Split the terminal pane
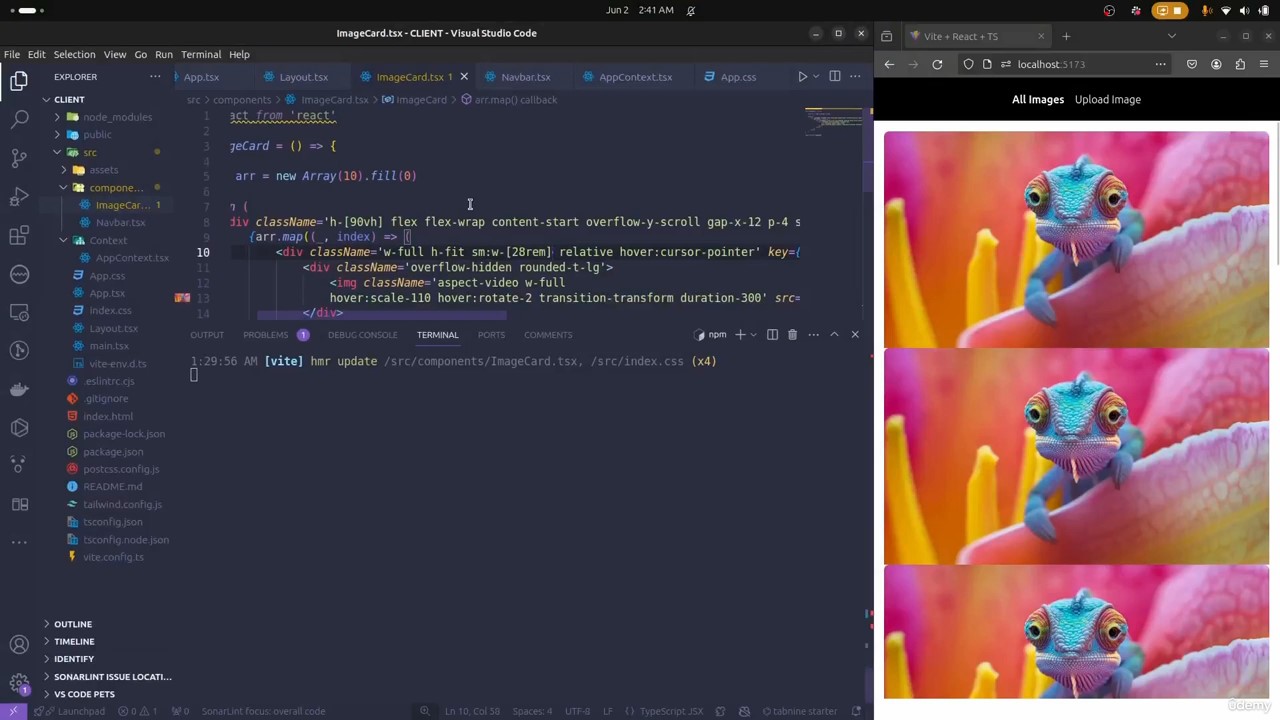The height and width of the screenshot is (720, 1280). click(772, 335)
